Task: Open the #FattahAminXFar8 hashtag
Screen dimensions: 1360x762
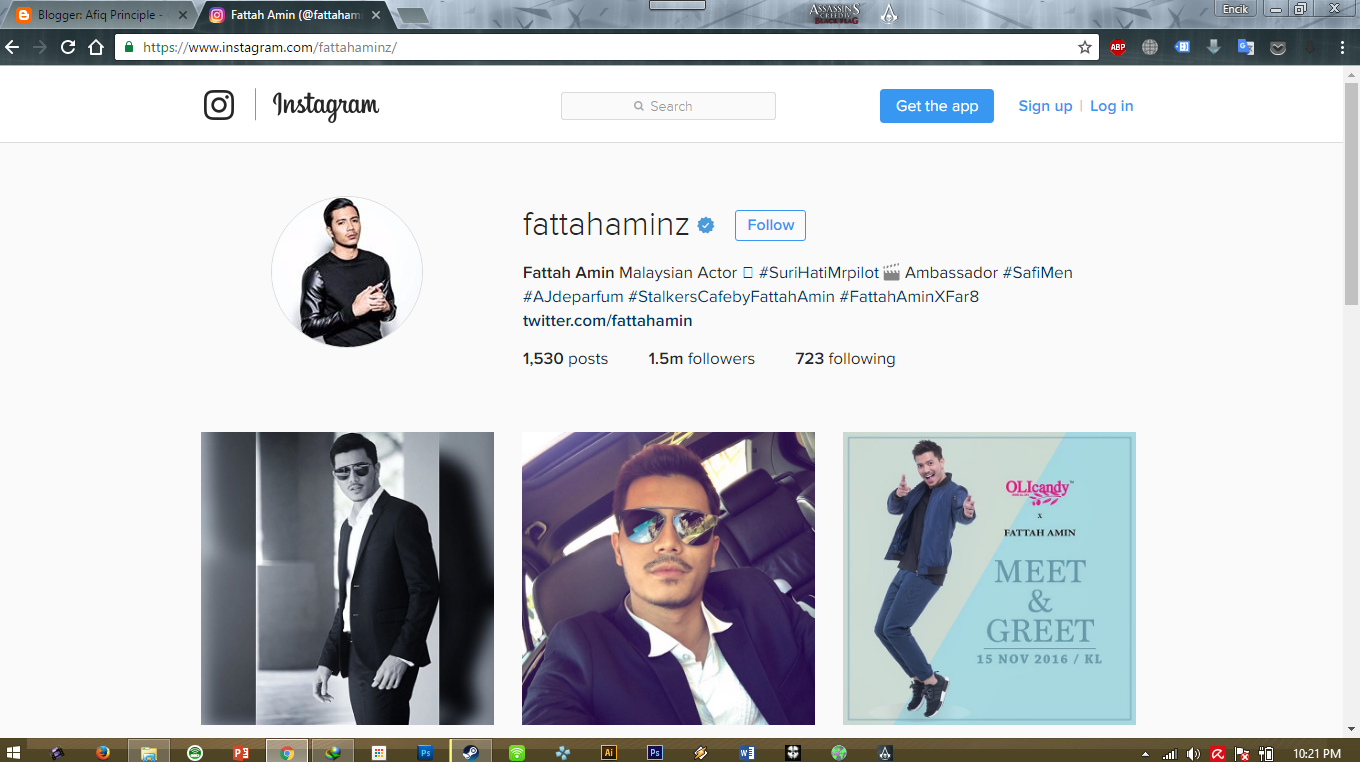Action: click(x=909, y=296)
